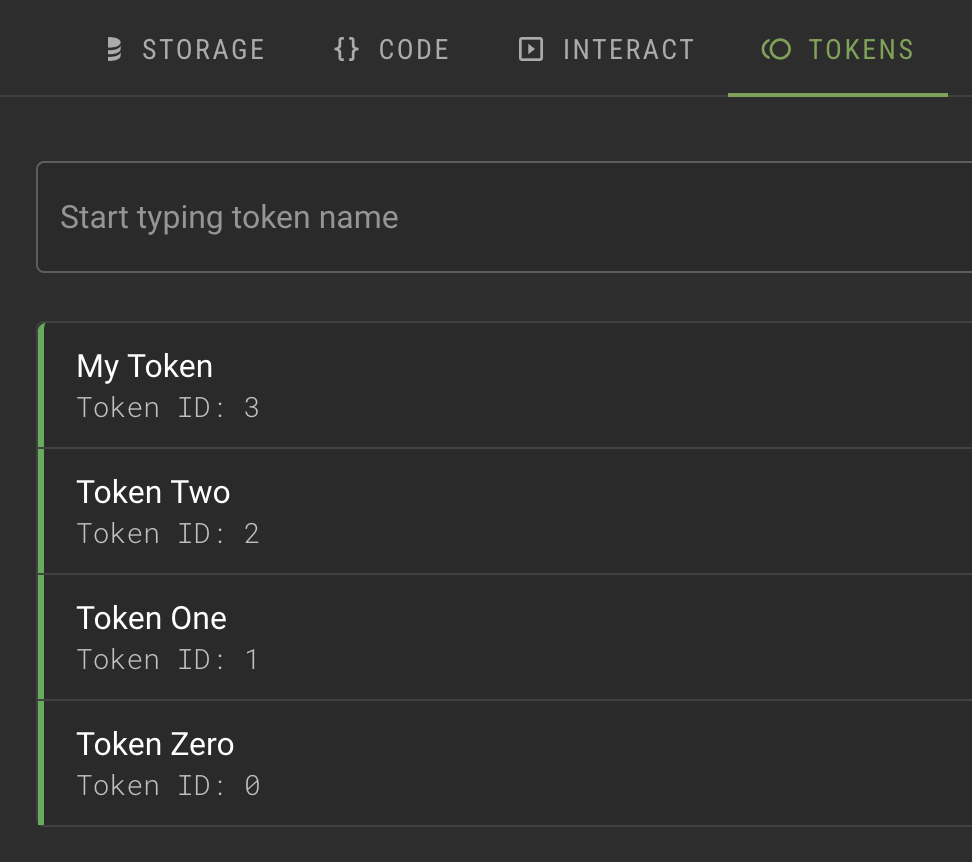The image size is (972, 862).
Task: Click green bar beside My Token
Action: 41,385
